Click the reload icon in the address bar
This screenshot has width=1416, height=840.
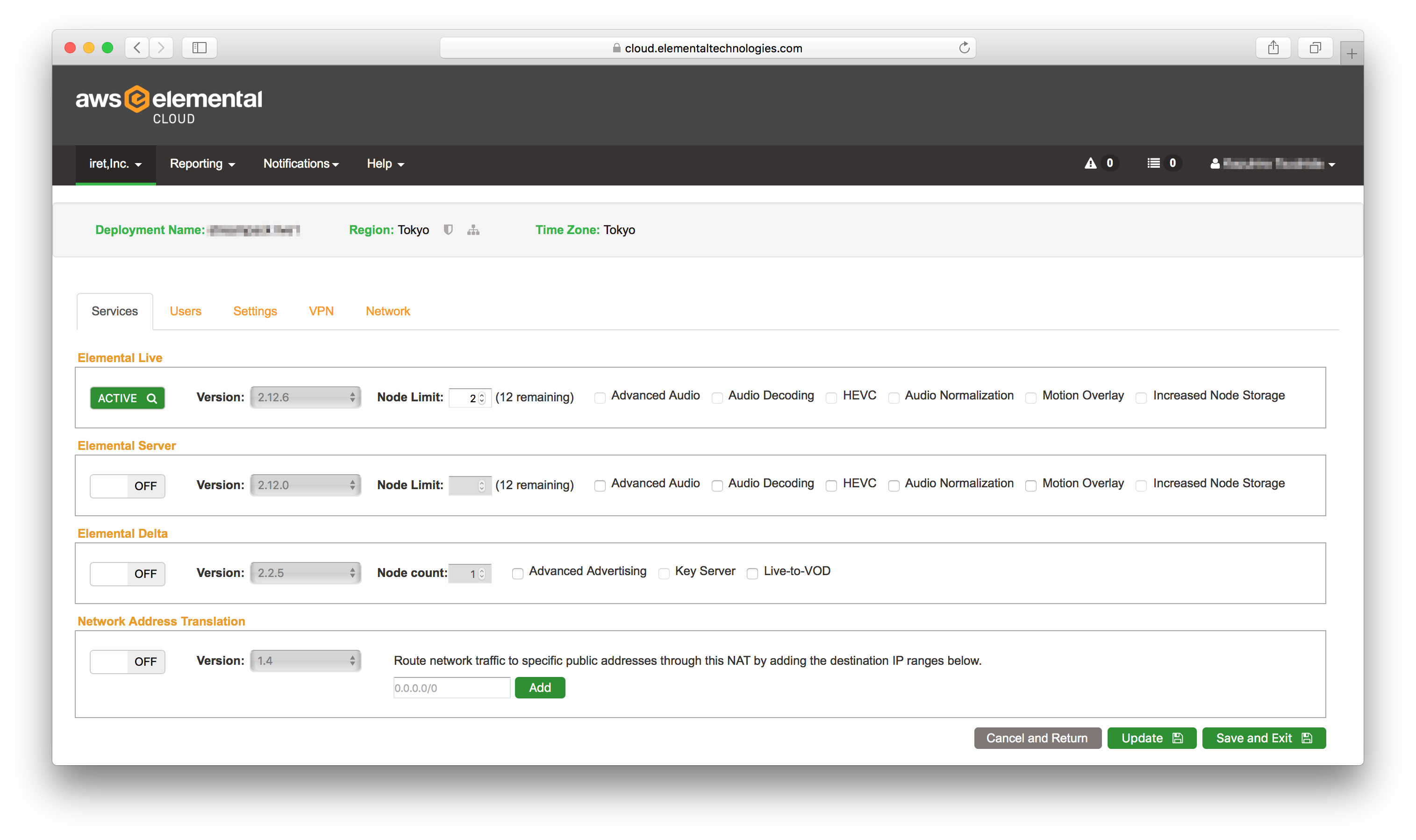click(x=964, y=48)
